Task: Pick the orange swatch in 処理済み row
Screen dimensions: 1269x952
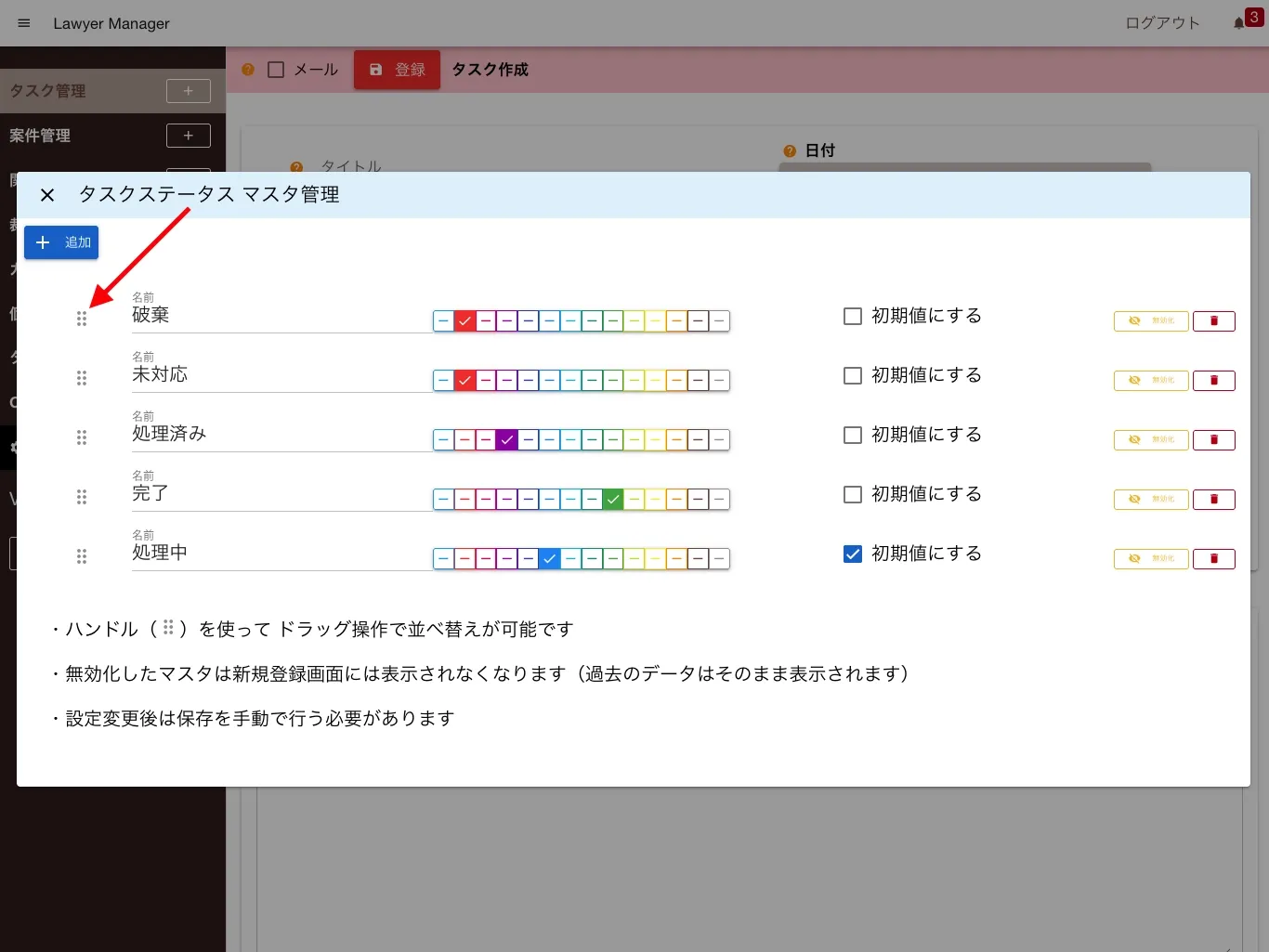Action: point(676,440)
